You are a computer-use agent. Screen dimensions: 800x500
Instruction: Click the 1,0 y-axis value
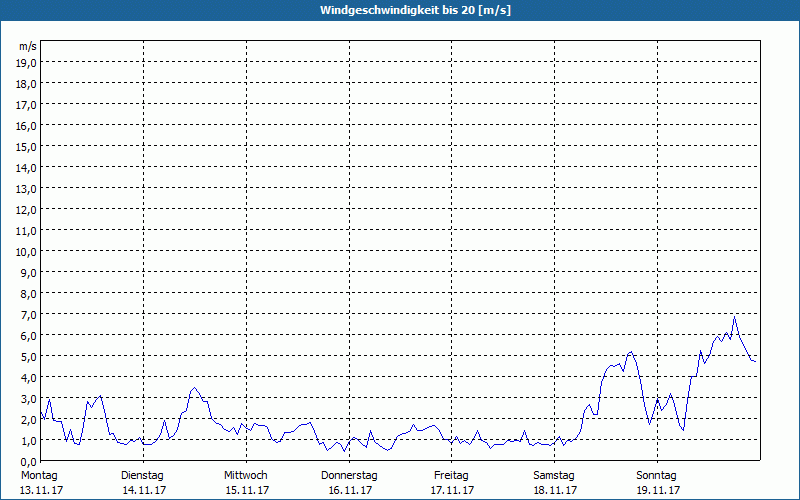tap(29, 441)
